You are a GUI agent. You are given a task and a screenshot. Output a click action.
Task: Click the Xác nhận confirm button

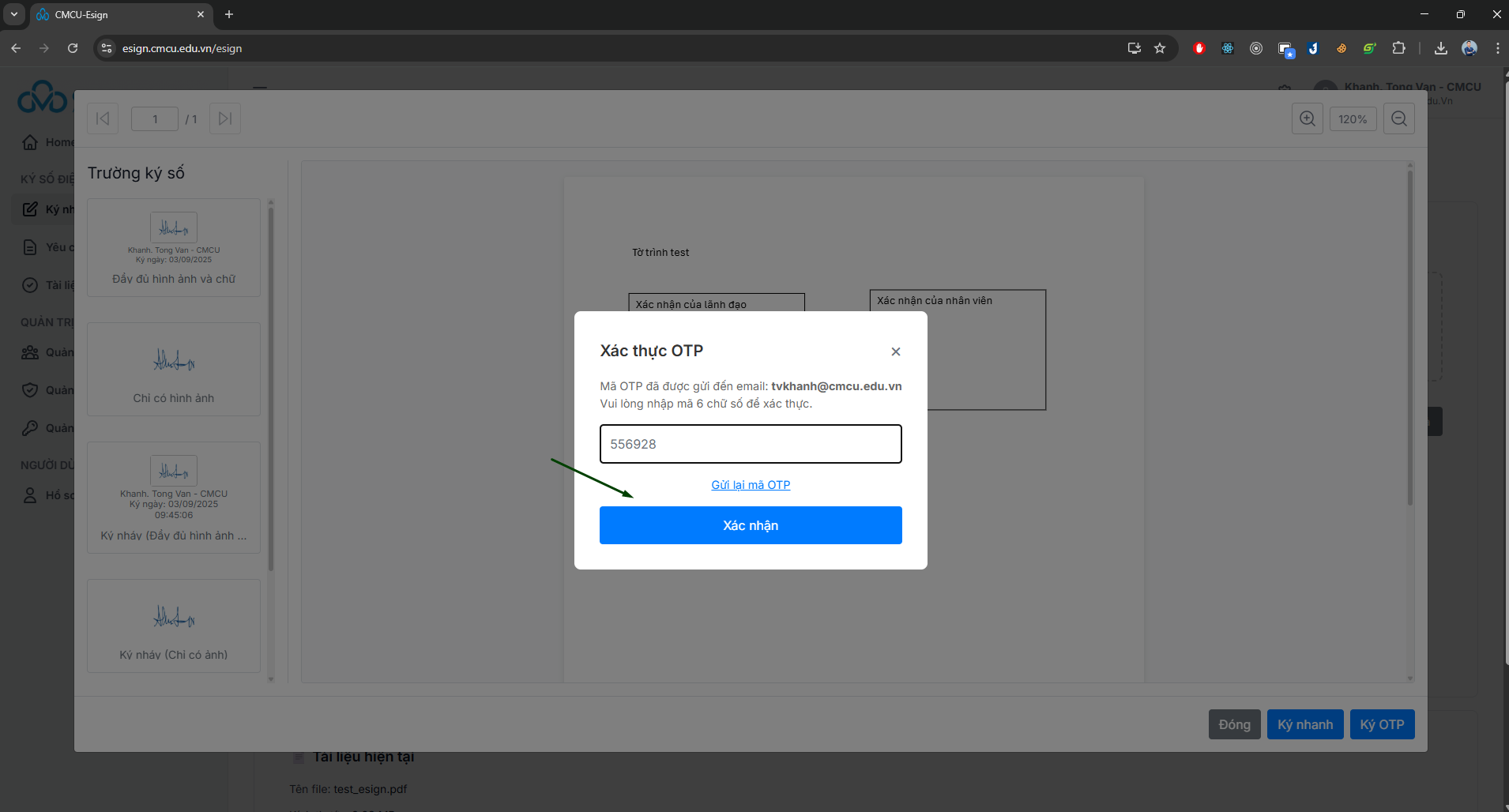(750, 525)
